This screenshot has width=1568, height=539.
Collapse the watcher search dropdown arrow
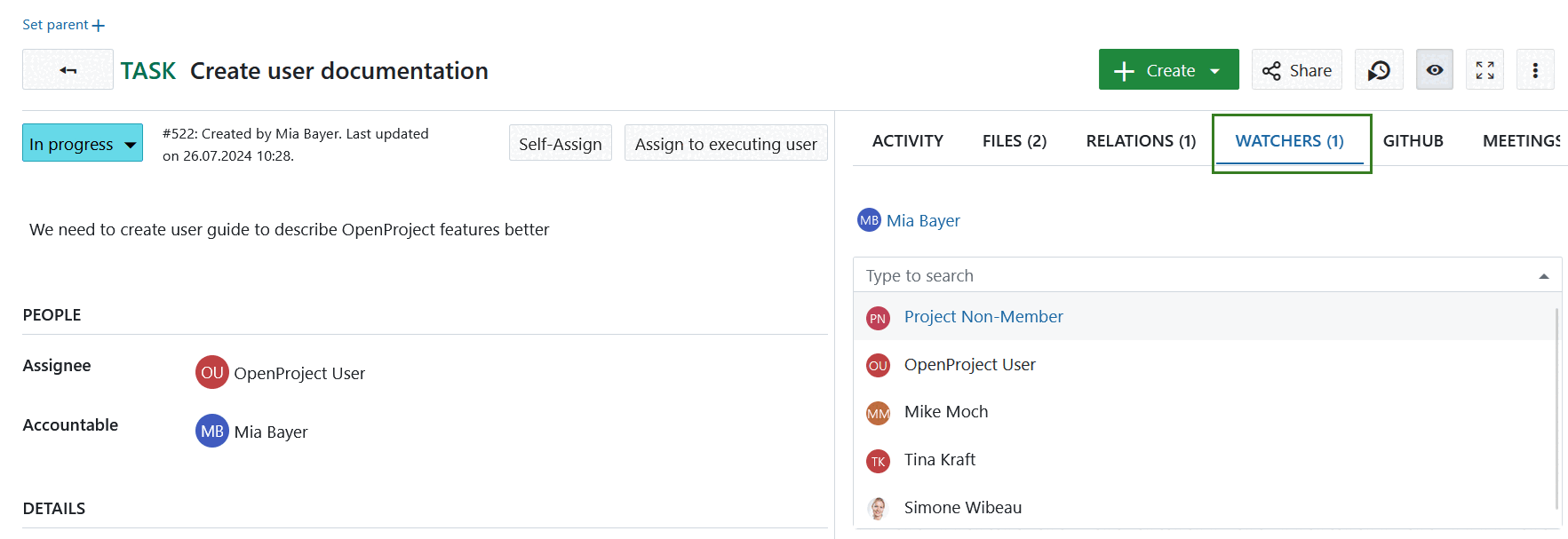(x=1543, y=276)
